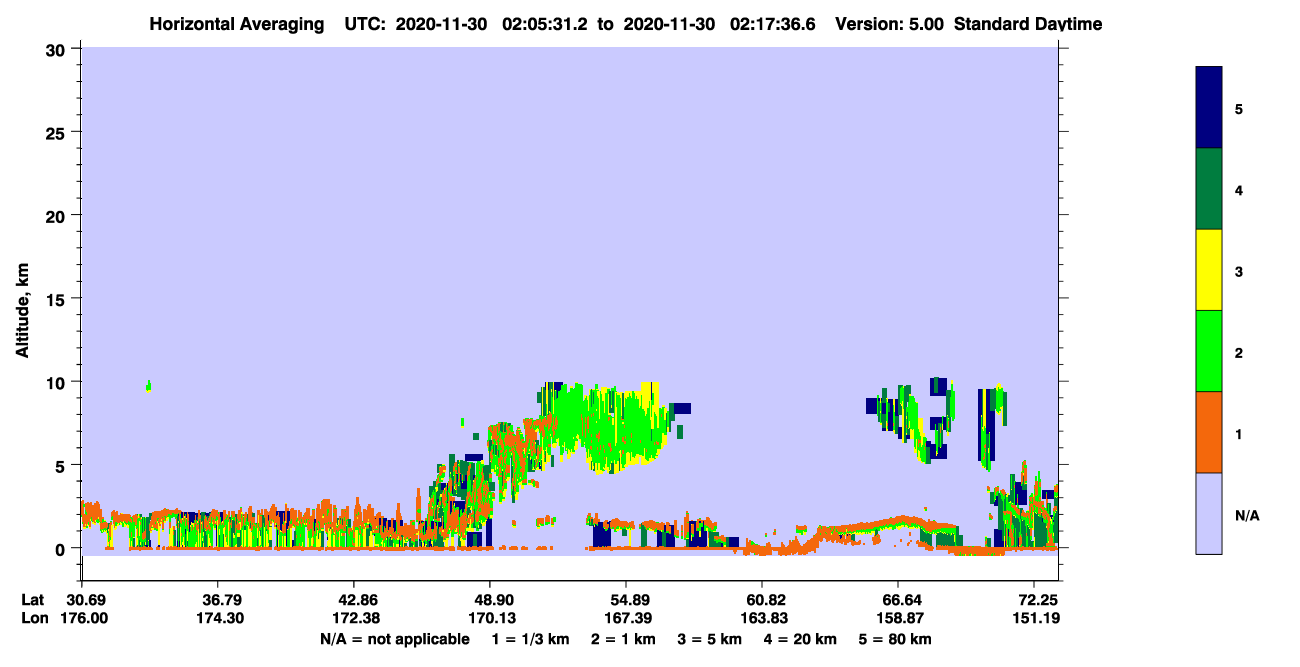
Task: Click the legend text 'N/A = not applicable'
Action: (x=394, y=639)
